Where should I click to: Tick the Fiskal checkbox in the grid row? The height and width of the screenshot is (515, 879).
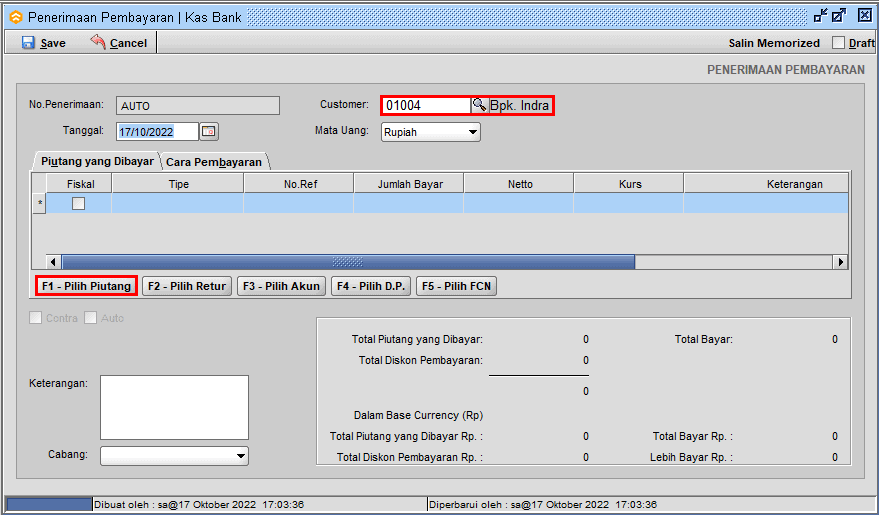78,203
